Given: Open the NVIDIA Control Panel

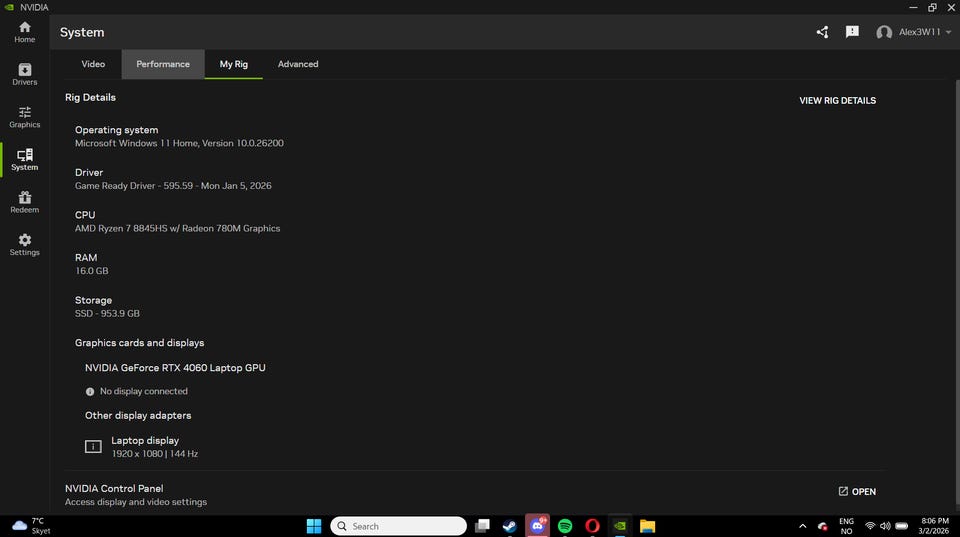Looking at the screenshot, I should coord(857,492).
